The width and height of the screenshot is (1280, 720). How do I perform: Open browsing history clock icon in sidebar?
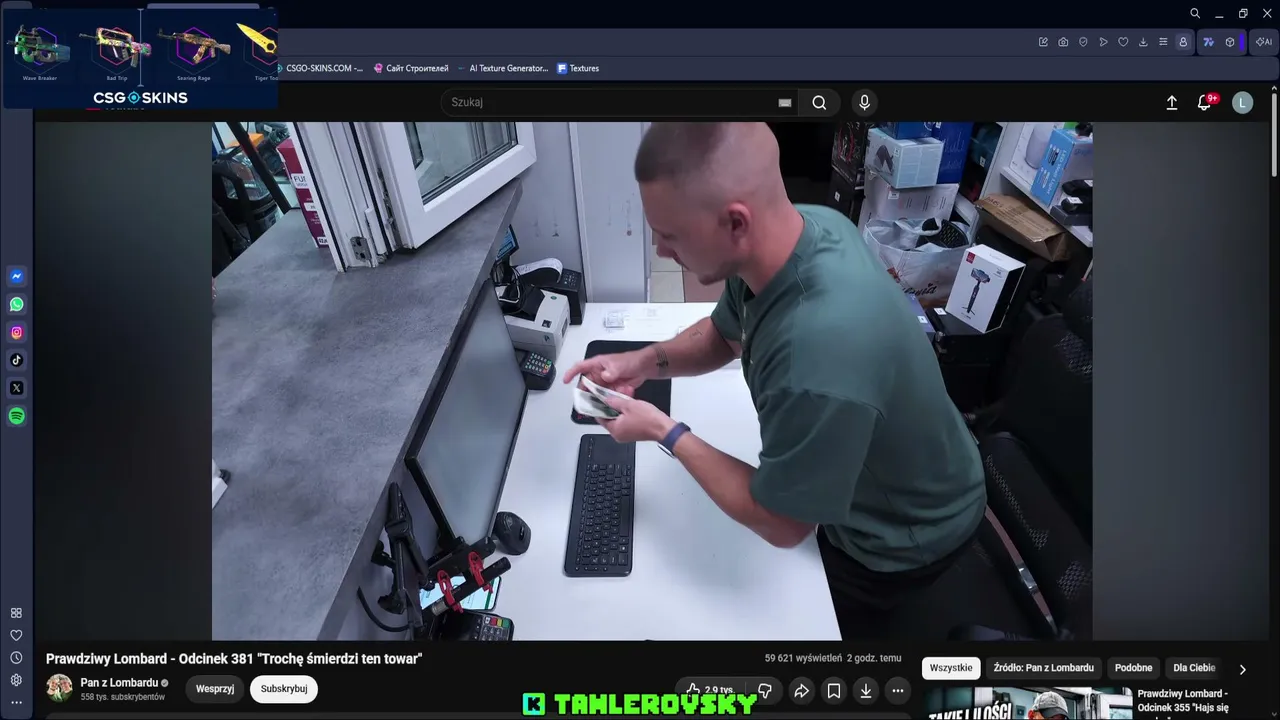(x=16, y=658)
